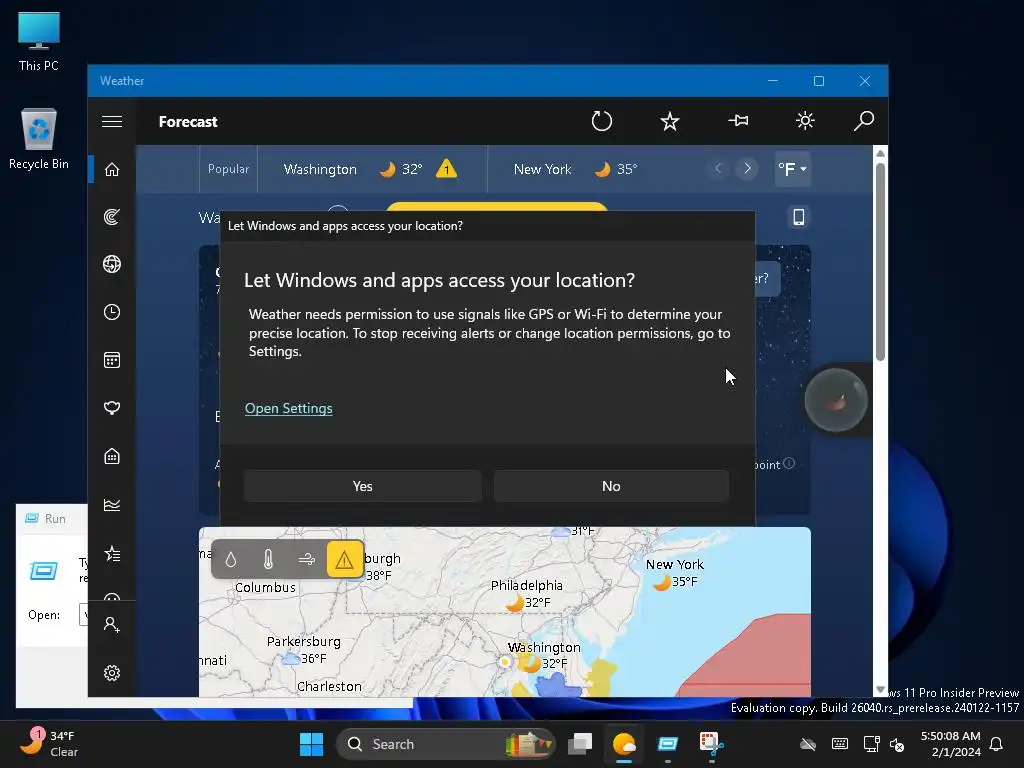Click Parkersburg on the map
The height and width of the screenshot is (768, 1024).
(x=304, y=641)
